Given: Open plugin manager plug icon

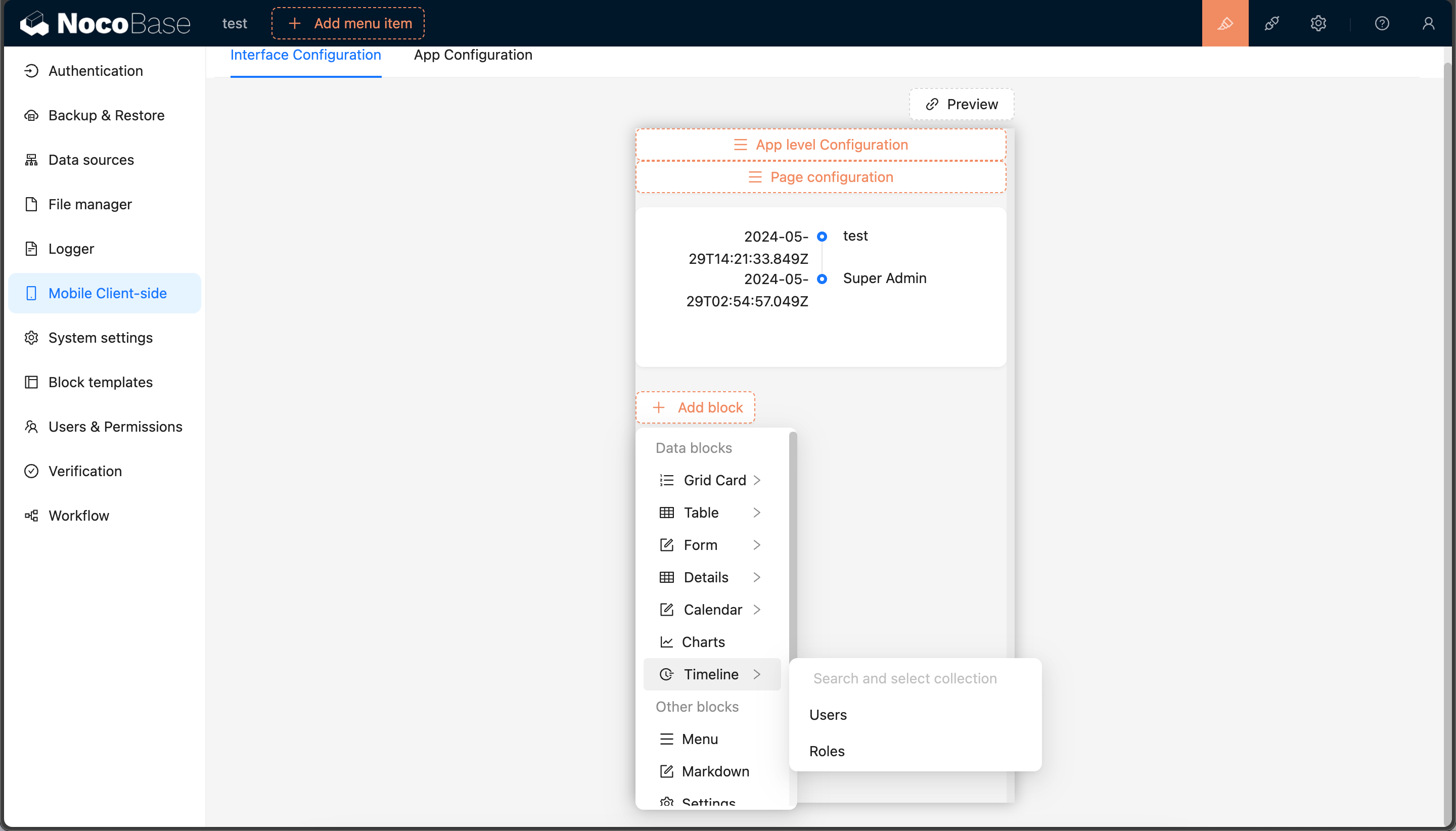Looking at the screenshot, I should pyautogui.click(x=1271, y=23).
